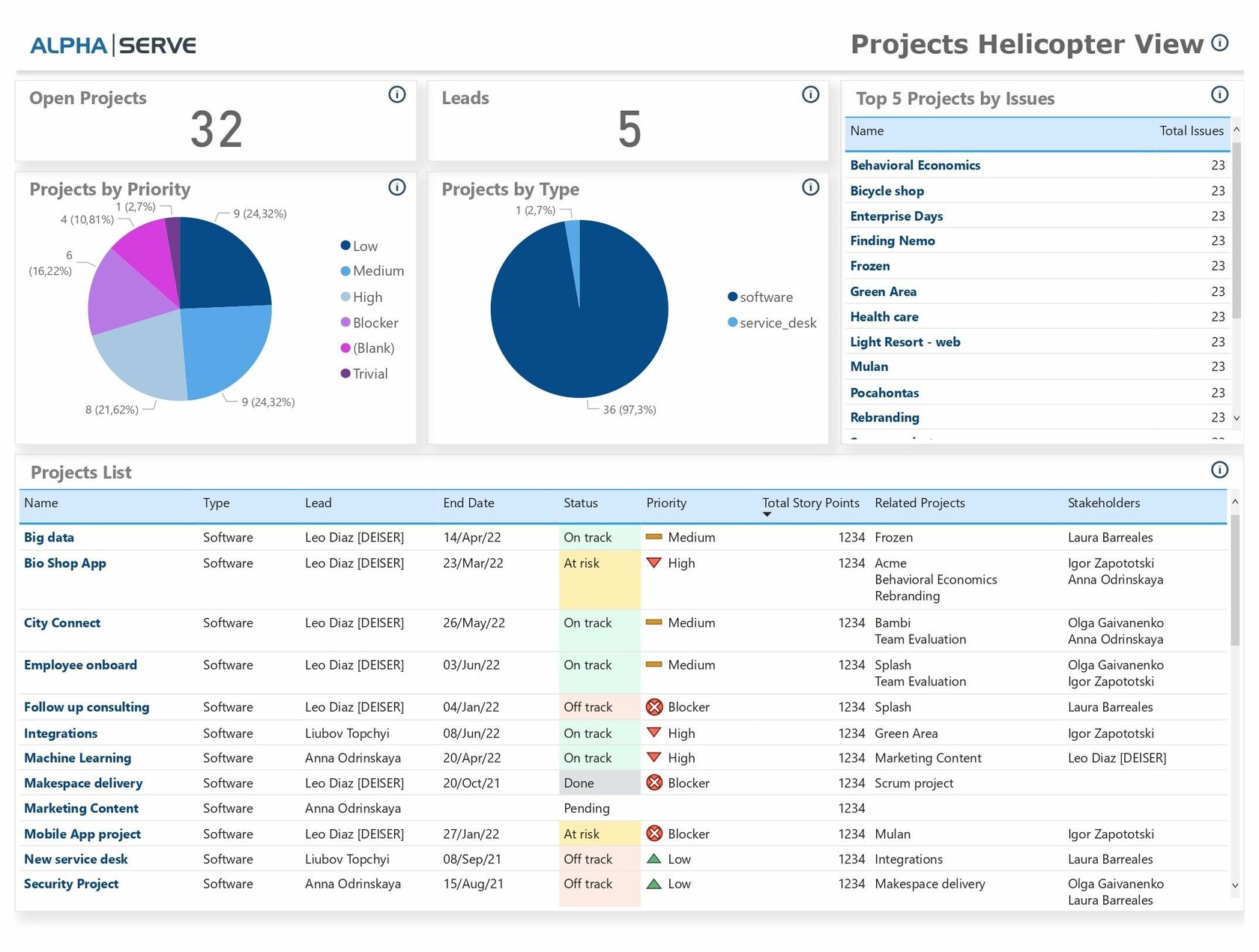This screenshot has height=952, width=1259.
Task: Click the down chevron below the Rebranding row
Action: tap(1238, 417)
